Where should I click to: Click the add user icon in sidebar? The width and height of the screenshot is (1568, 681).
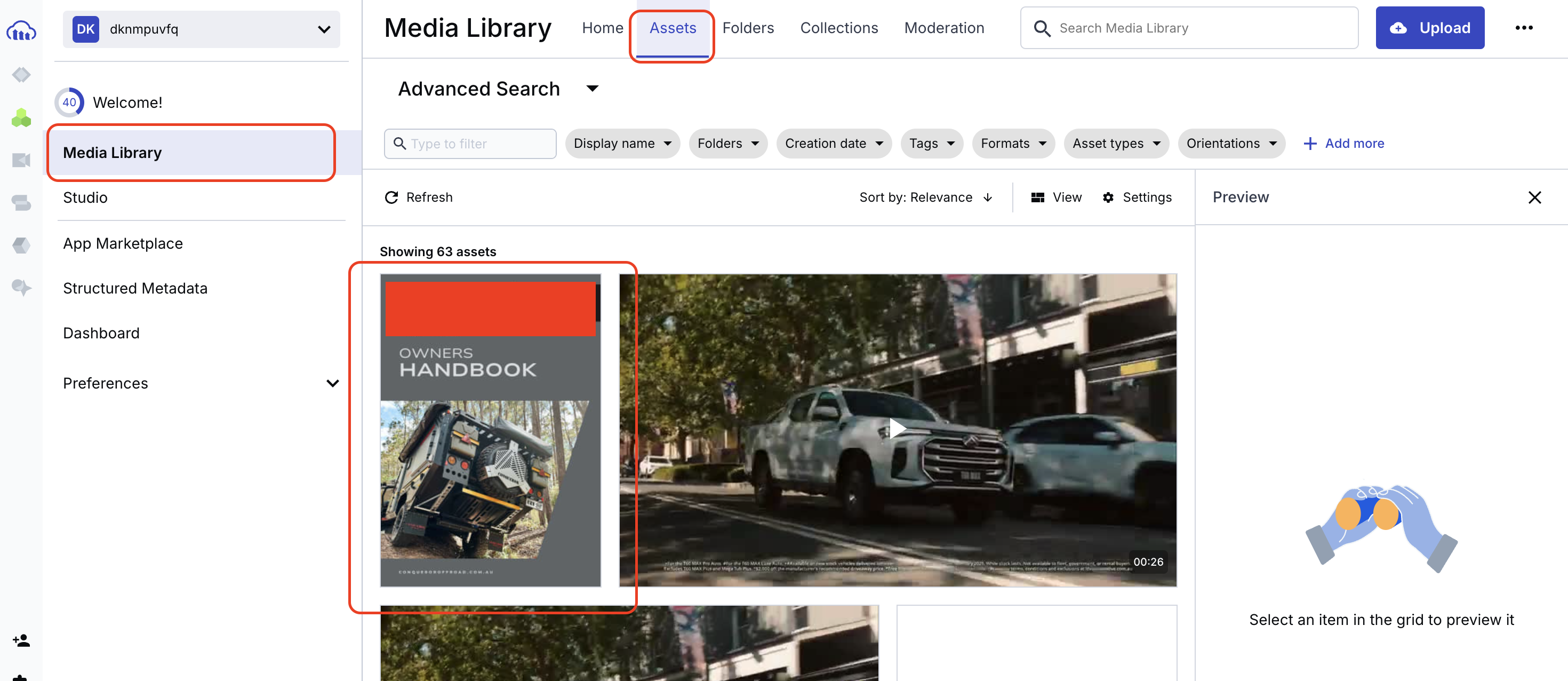[21, 640]
